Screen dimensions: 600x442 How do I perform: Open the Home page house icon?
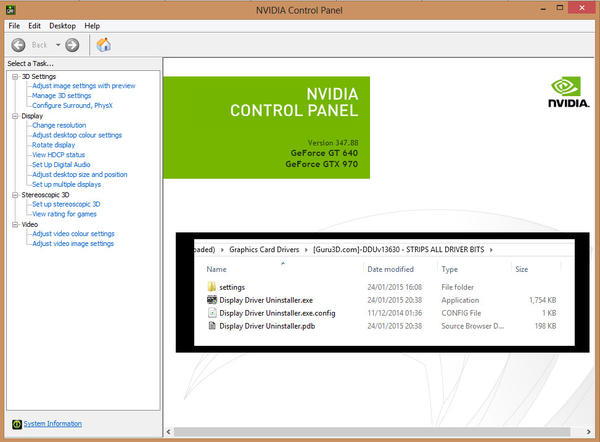(103, 45)
